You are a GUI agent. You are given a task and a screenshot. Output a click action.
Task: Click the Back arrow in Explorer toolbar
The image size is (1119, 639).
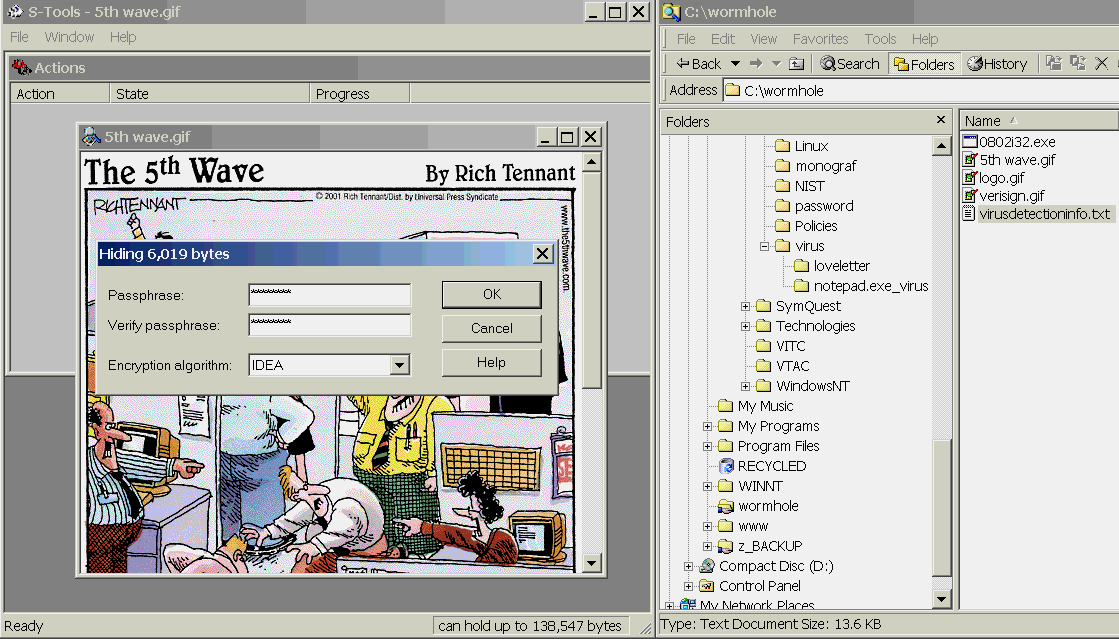699,64
